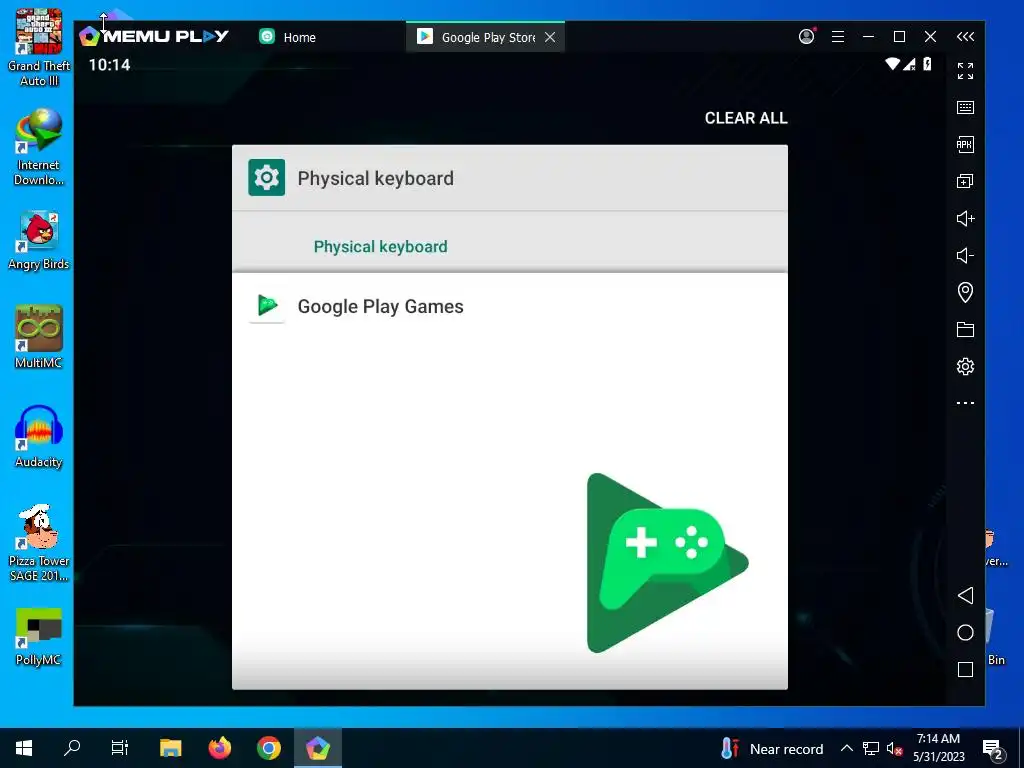Click the muted volume tray icon
Screen dimensions: 1024x768
pos(895,748)
